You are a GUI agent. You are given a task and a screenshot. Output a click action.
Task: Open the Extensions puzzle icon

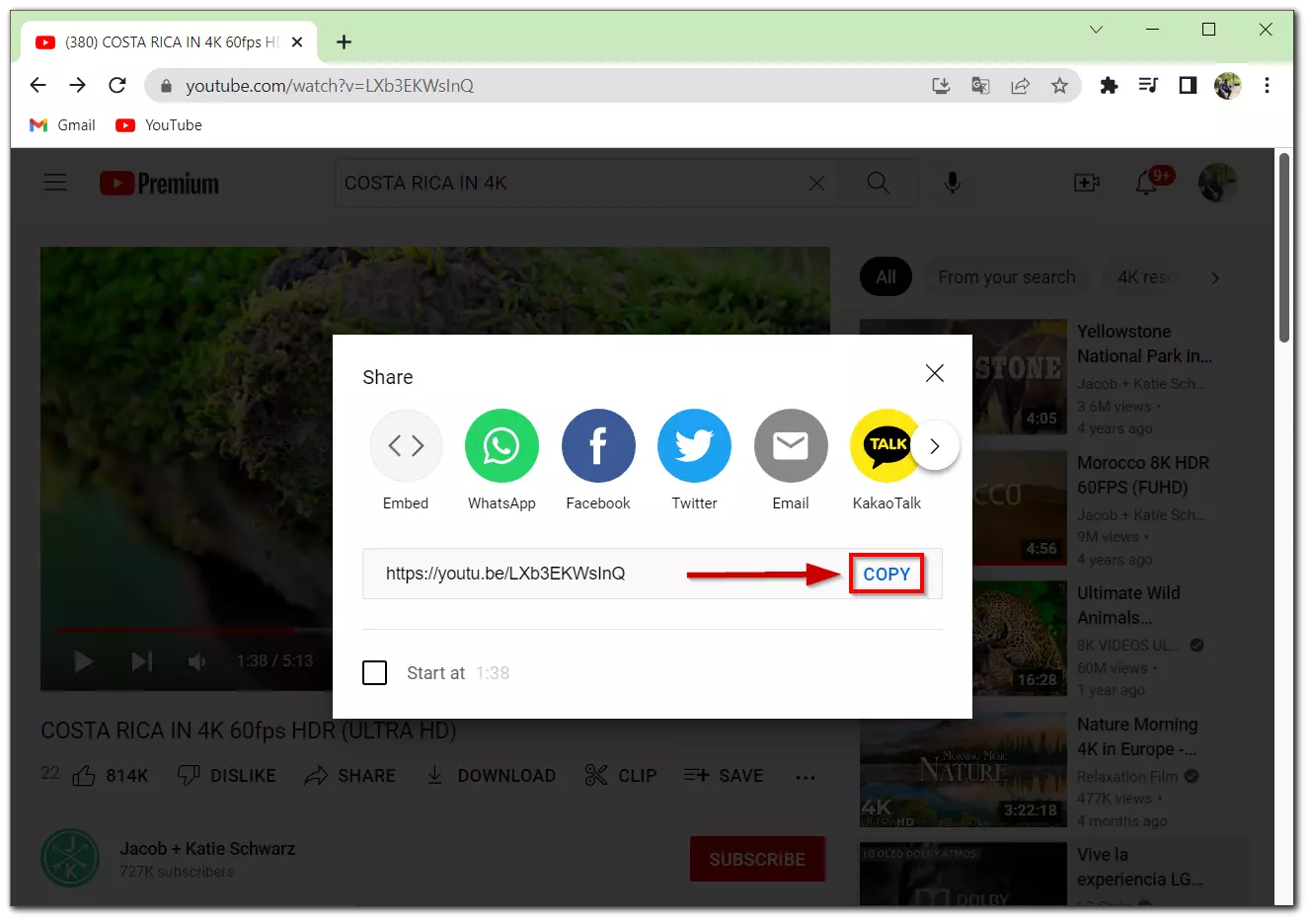[x=1109, y=86]
